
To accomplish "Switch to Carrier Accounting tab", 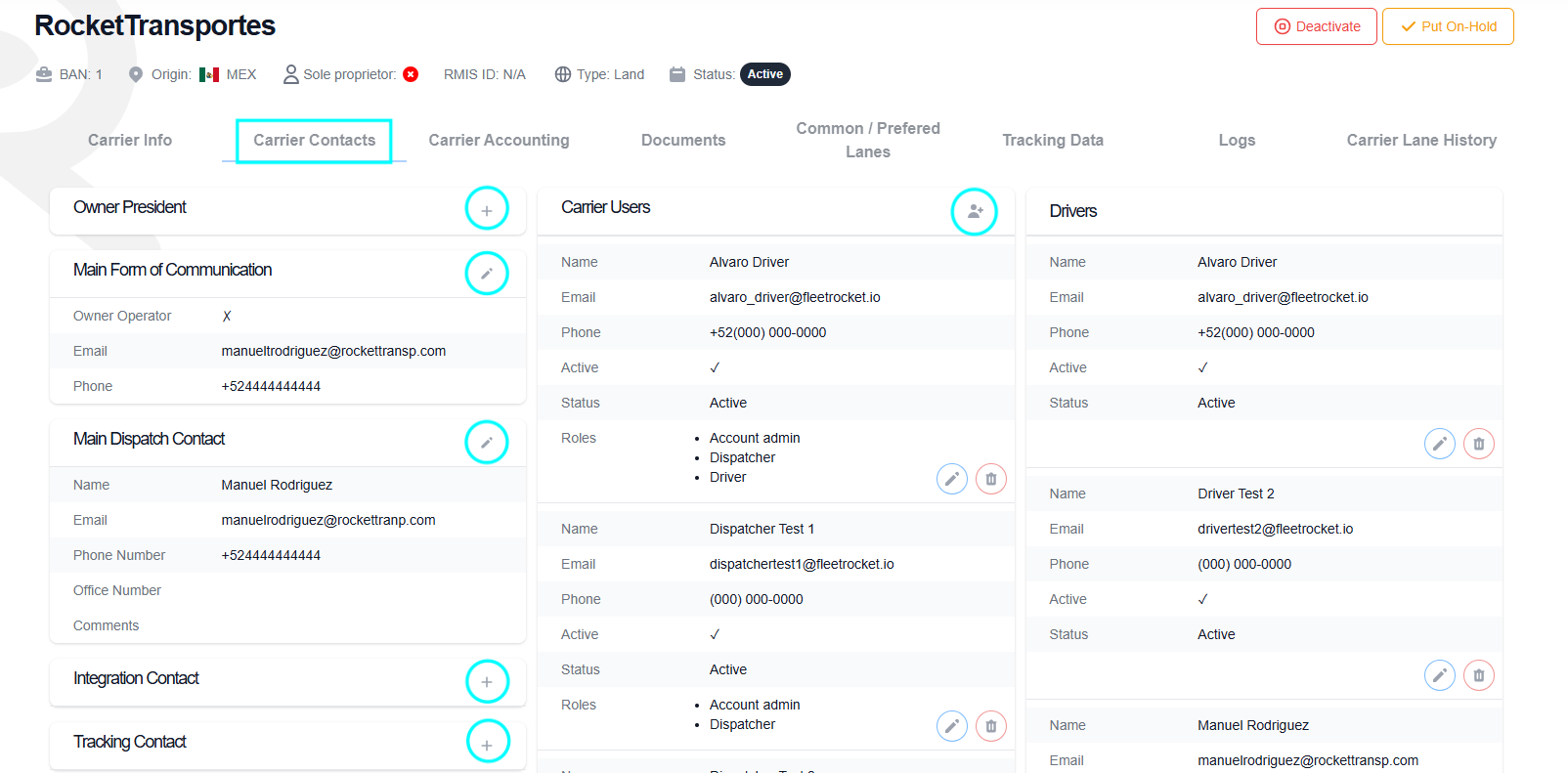I will click(499, 140).
